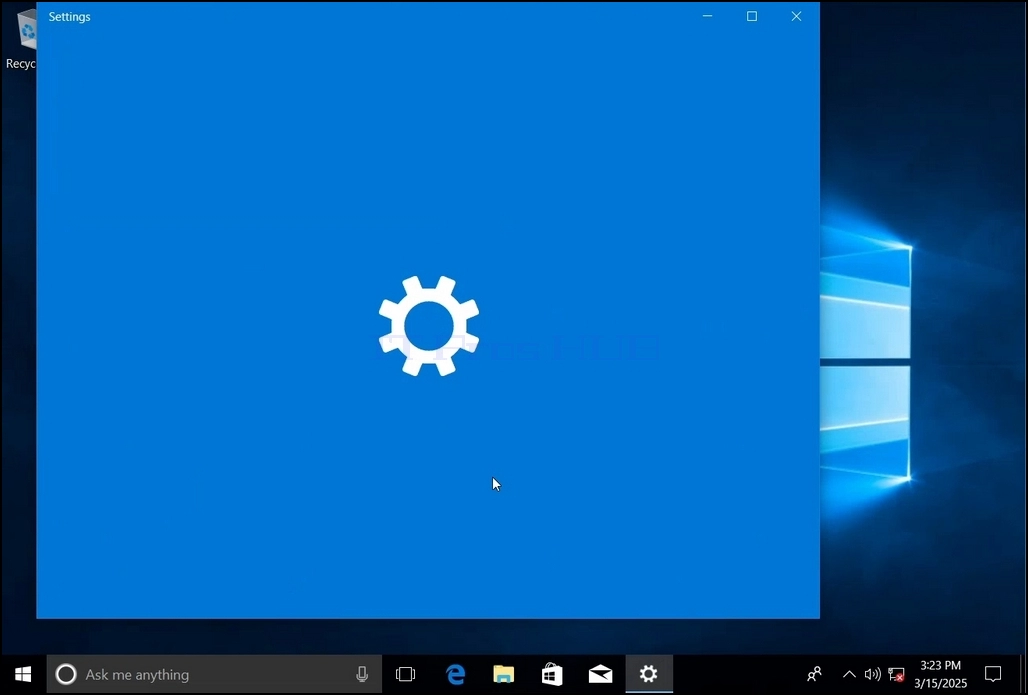The width and height of the screenshot is (1028, 695).
Task: Click into Ask me anything search box
Action: click(214, 674)
